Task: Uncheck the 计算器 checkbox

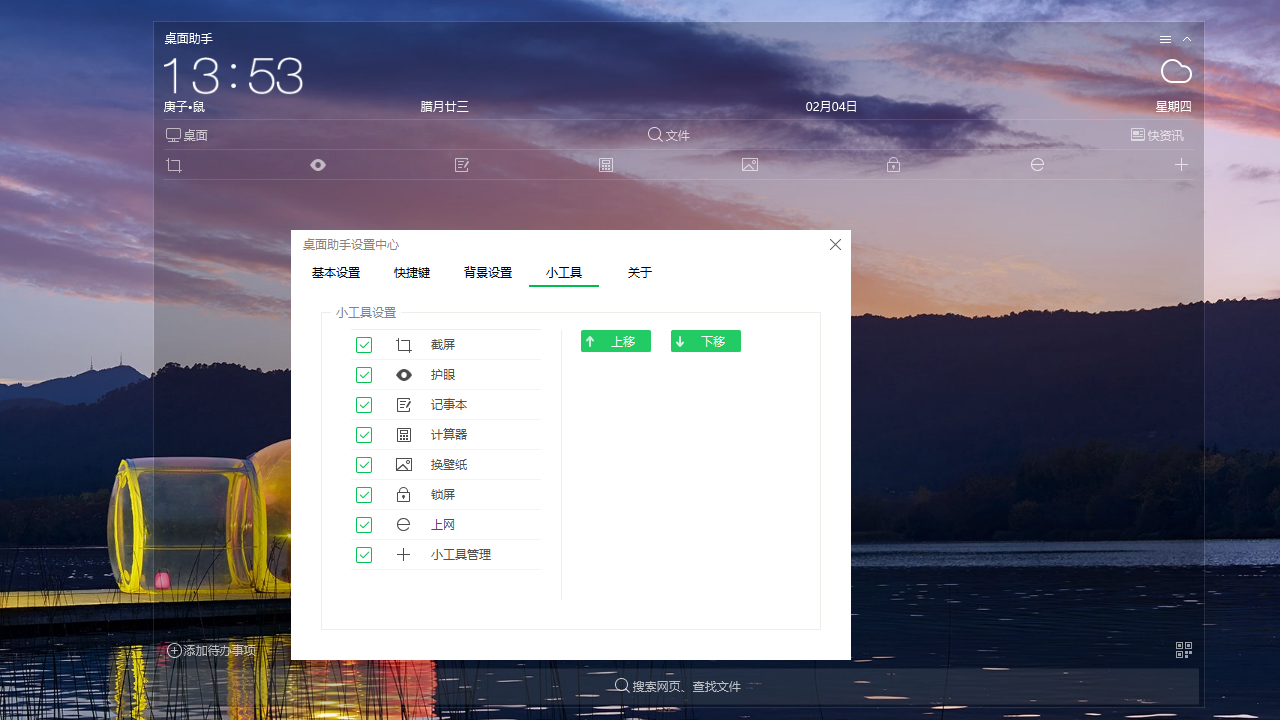Action: (364, 435)
